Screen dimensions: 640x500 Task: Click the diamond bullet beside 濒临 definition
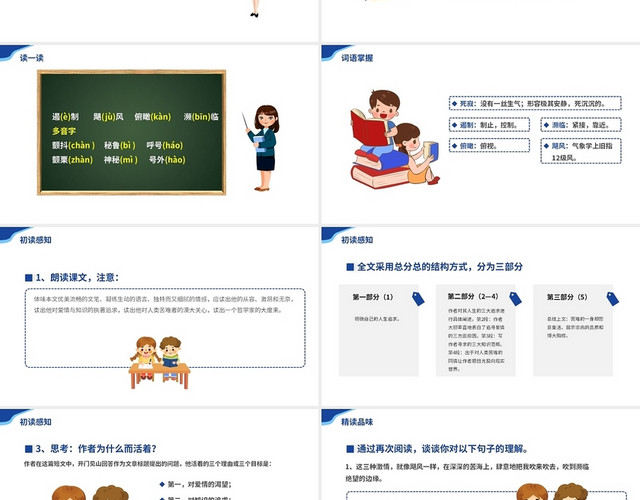[546, 125]
